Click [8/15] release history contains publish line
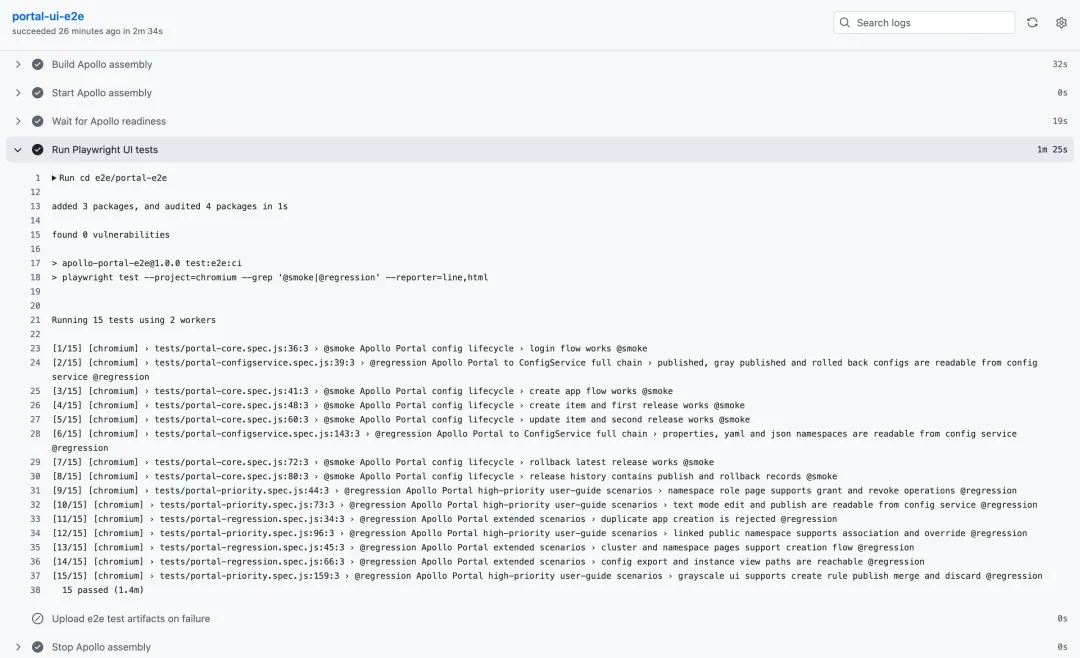Image resolution: width=1080 pixels, height=658 pixels. pyautogui.click(x=444, y=477)
